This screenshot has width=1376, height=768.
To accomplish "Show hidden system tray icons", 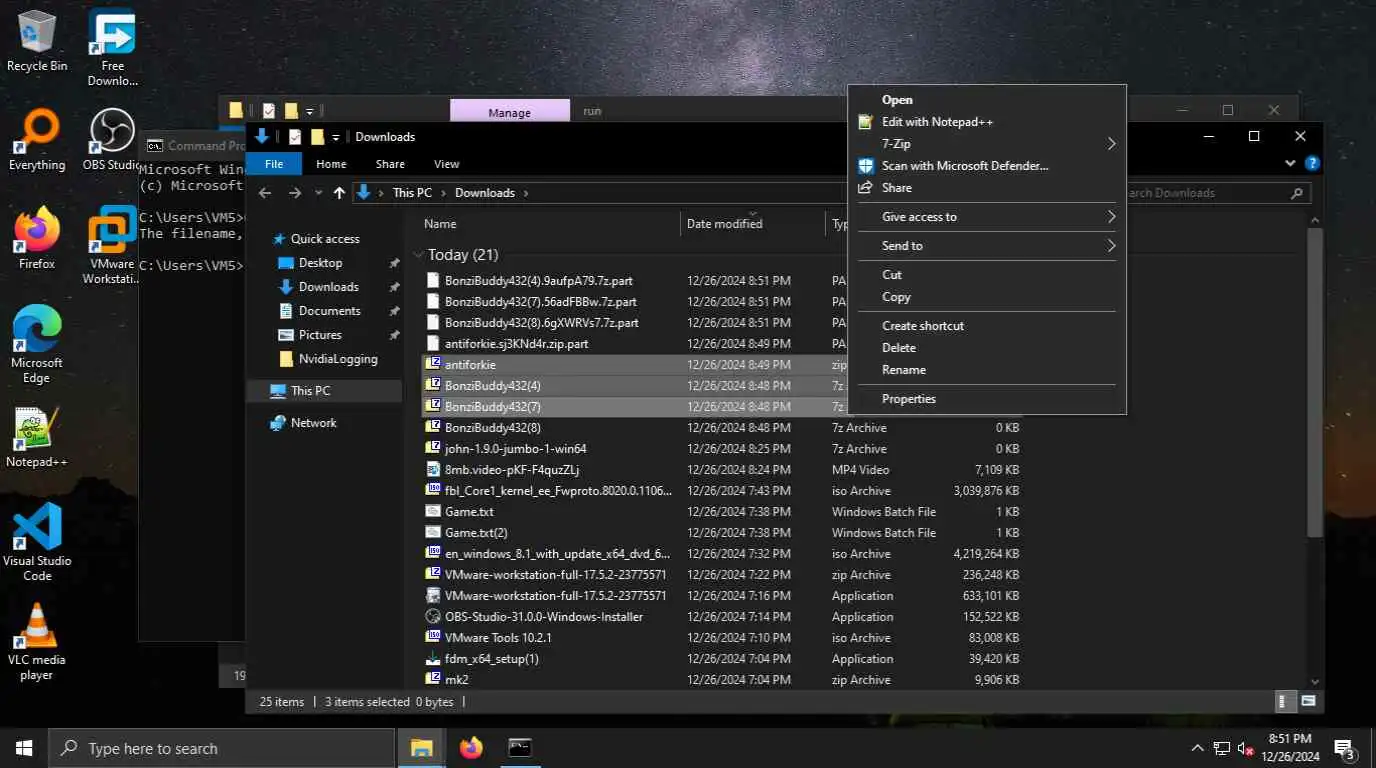I will click(1198, 748).
